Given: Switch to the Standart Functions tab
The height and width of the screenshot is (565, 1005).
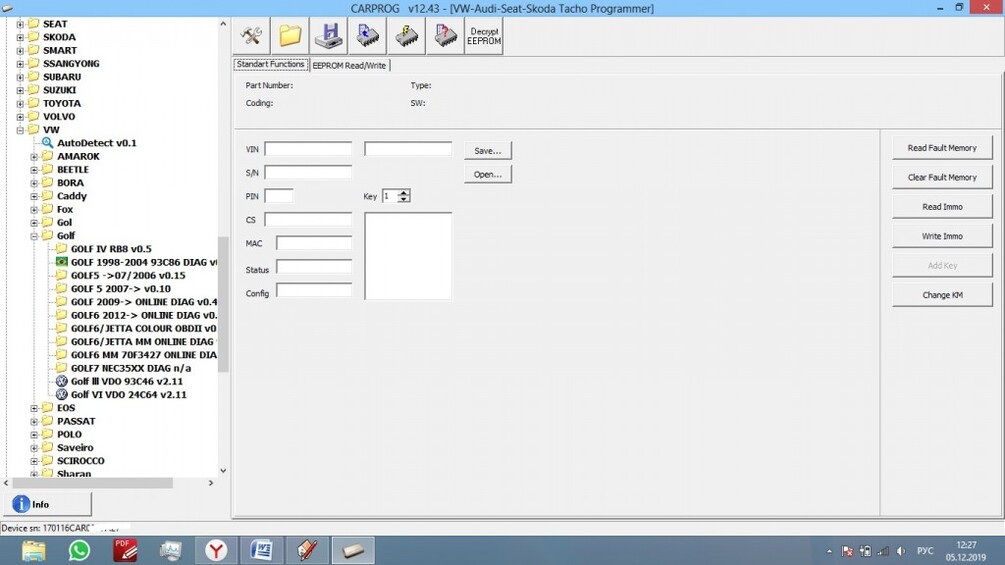Looking at the screenshot, I should coord(270,65).
